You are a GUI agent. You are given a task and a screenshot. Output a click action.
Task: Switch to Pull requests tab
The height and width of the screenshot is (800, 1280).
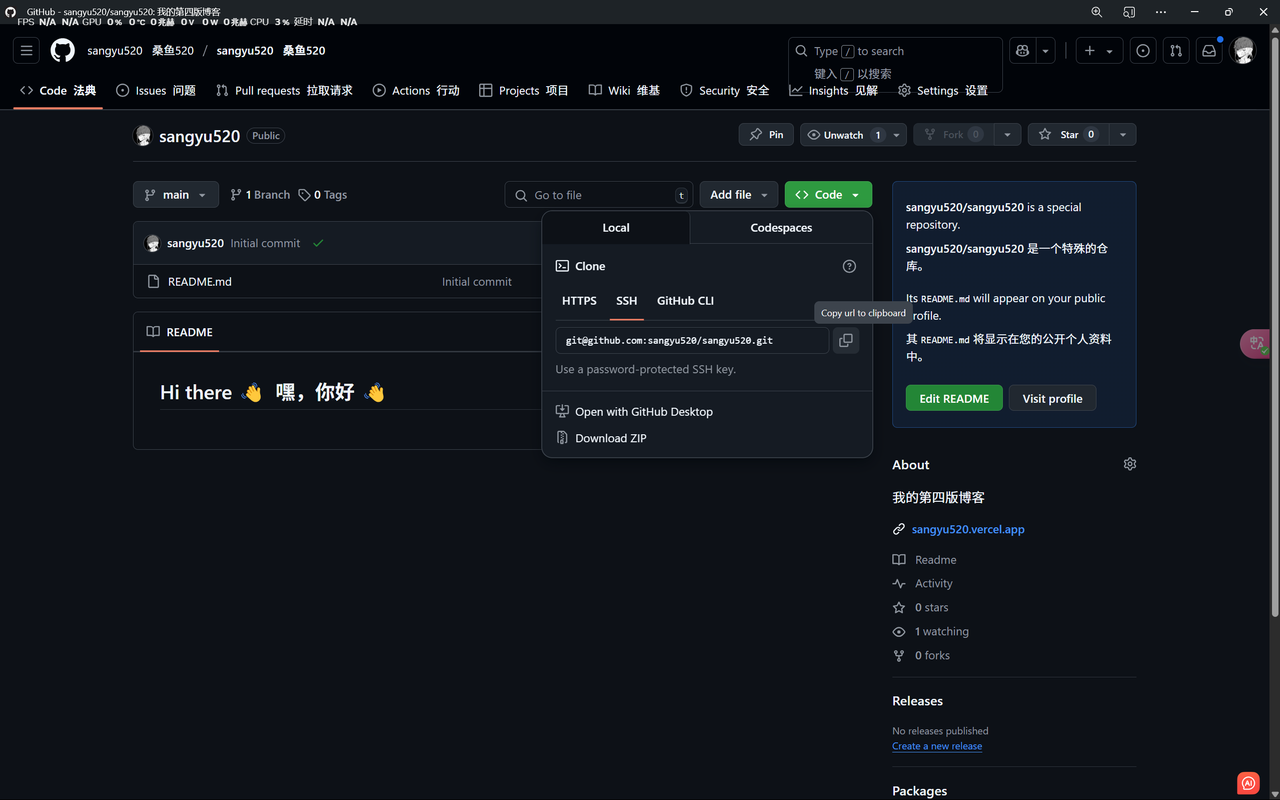click(x=284, y=90)
